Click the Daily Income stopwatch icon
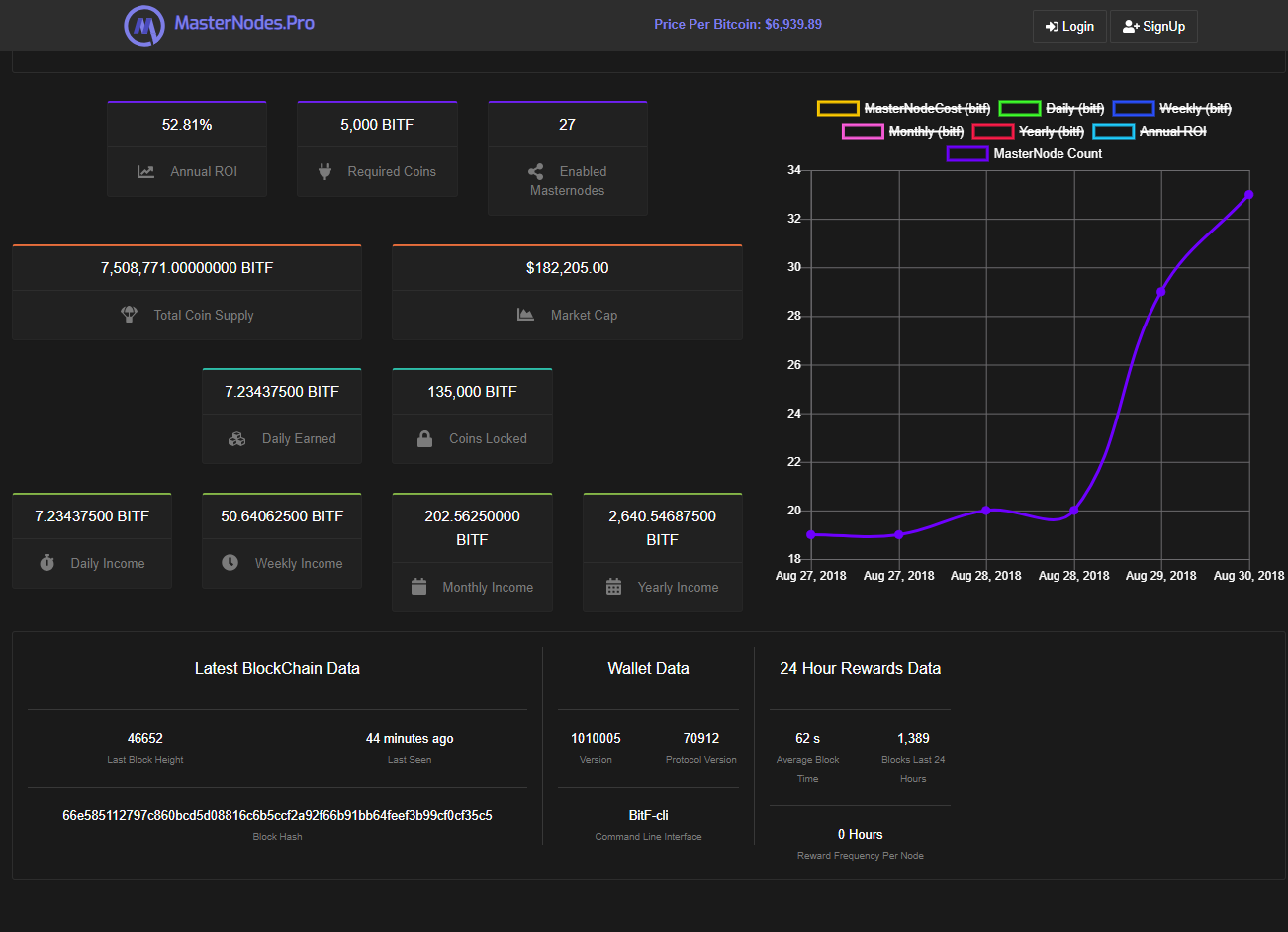This screenshot has height=932, width=1288. click(46, 563)
